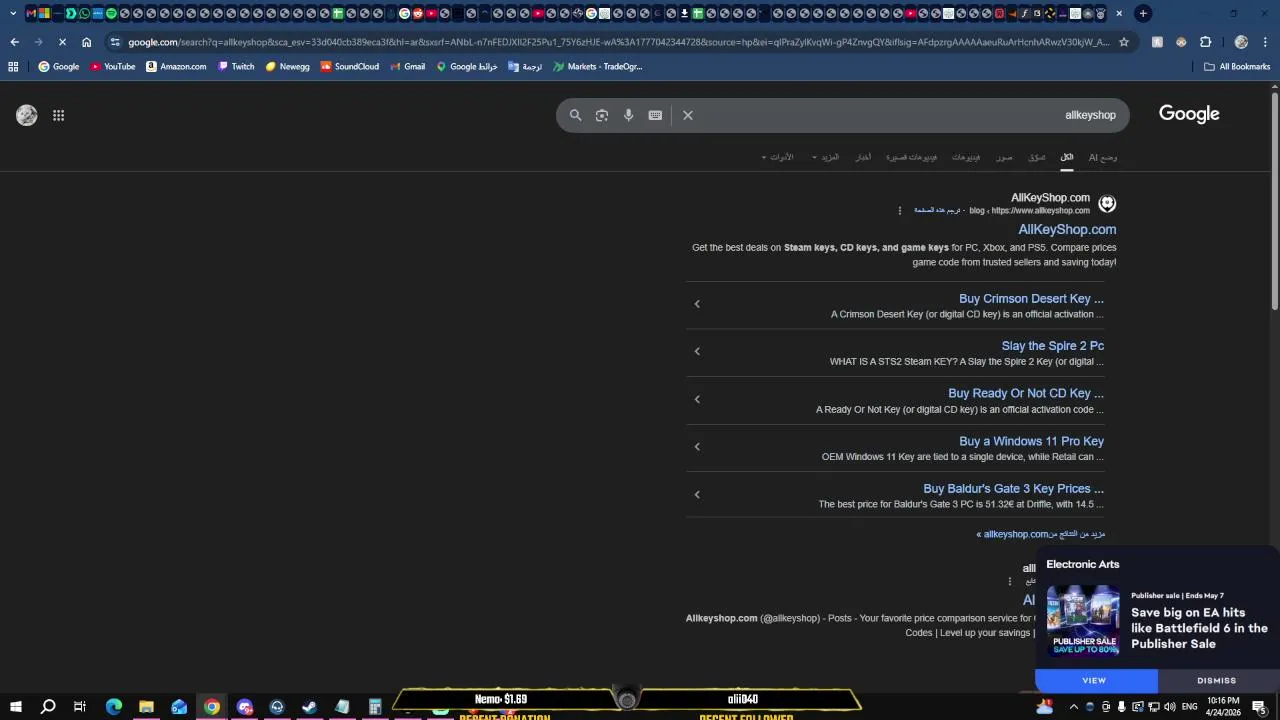The width and height of the screenshot is (1280, 720).
Task: Click EA Publisher Sale thumbnail image
Action: pos(1083,620)
